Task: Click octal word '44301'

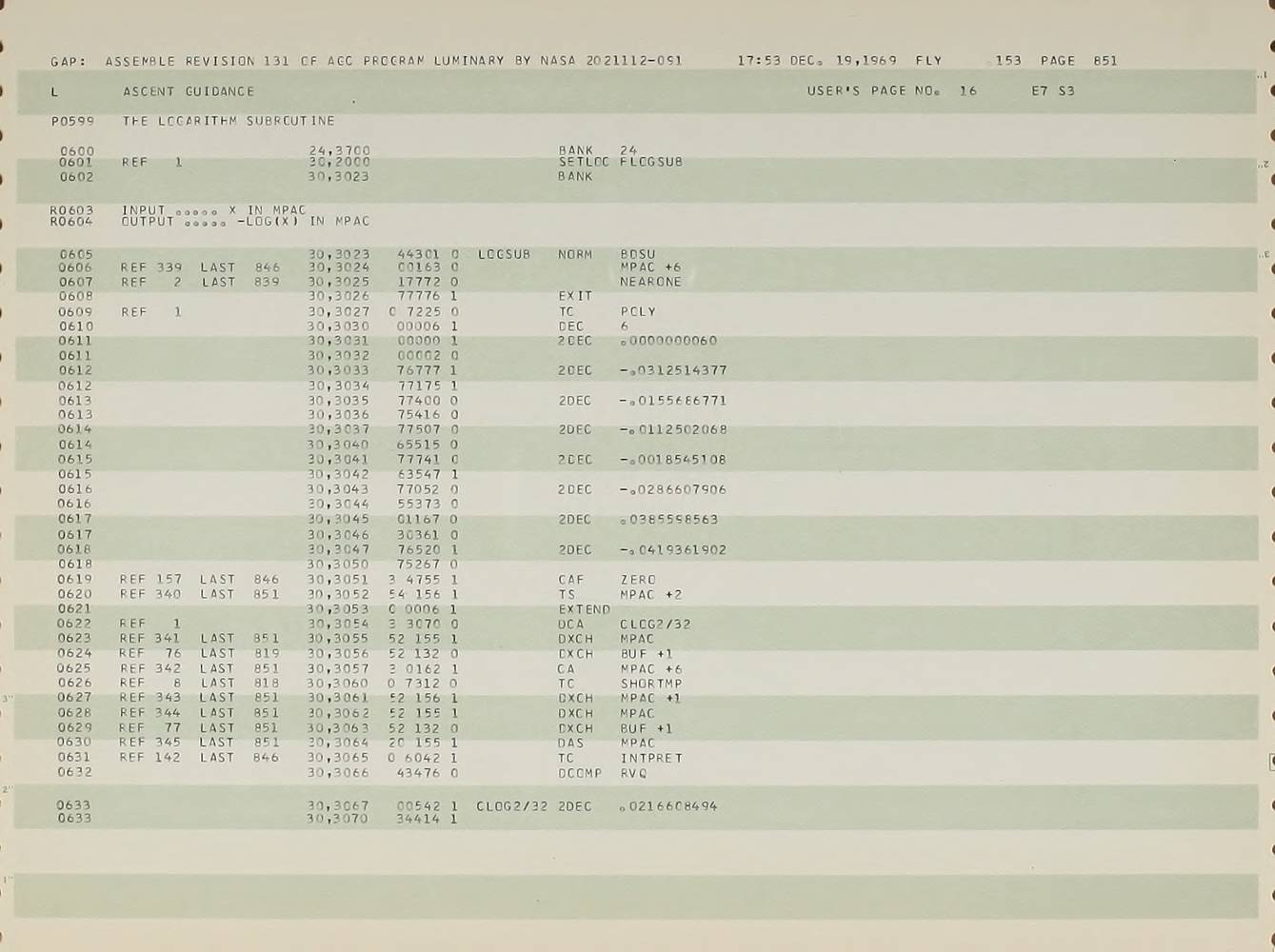Action: point(419,255)
